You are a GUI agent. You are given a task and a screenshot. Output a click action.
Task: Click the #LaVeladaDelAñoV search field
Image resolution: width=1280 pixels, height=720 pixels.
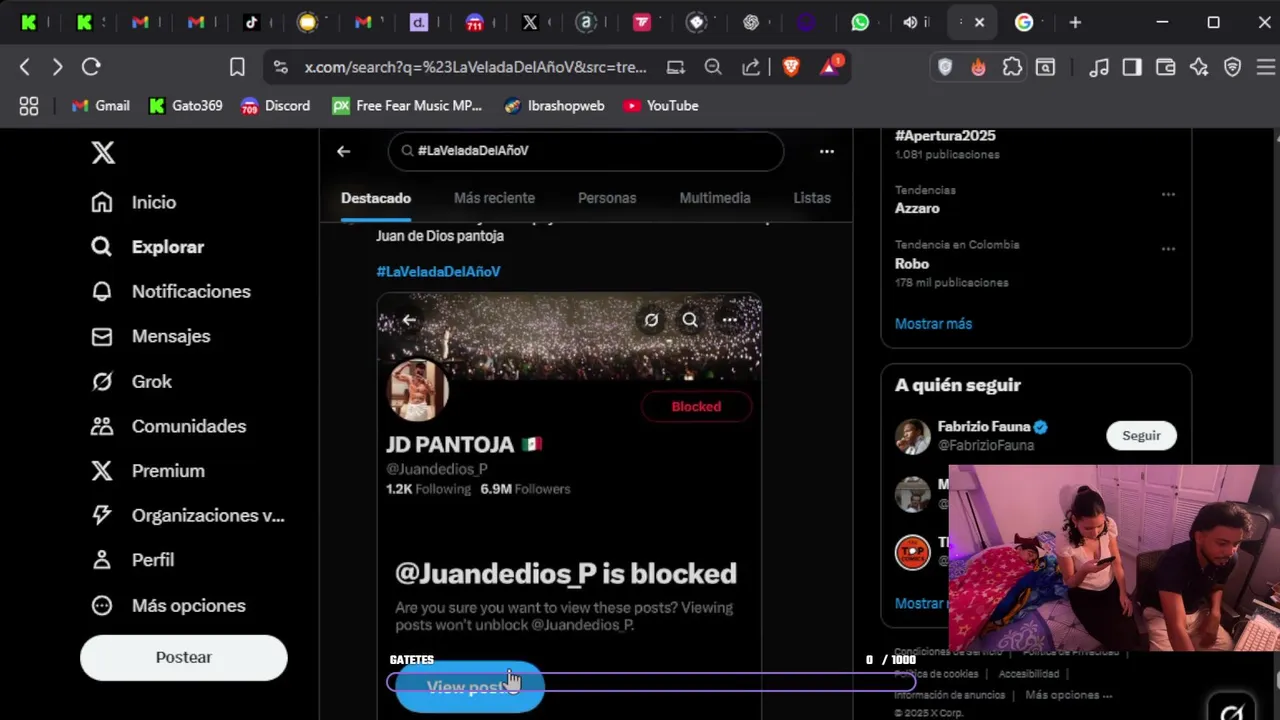[586, 151]
